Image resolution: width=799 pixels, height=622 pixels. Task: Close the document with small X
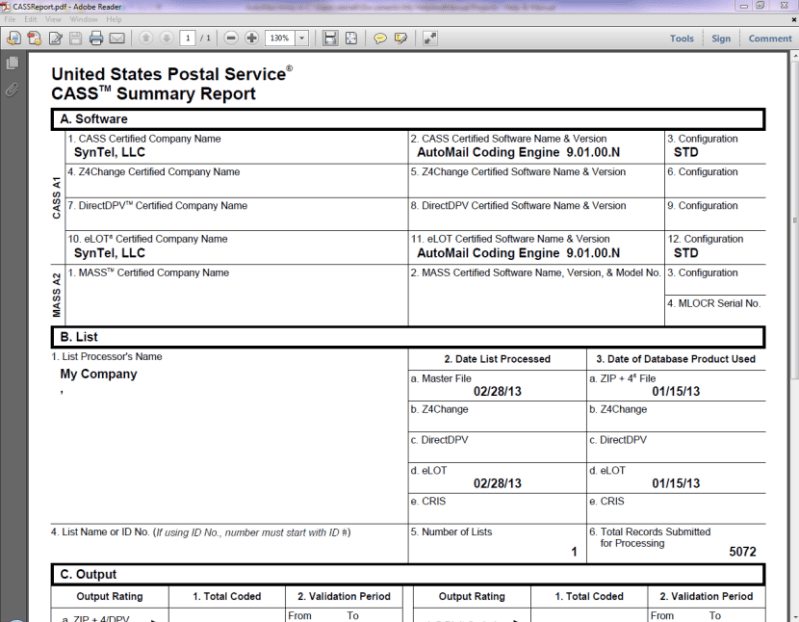(793, 19)
